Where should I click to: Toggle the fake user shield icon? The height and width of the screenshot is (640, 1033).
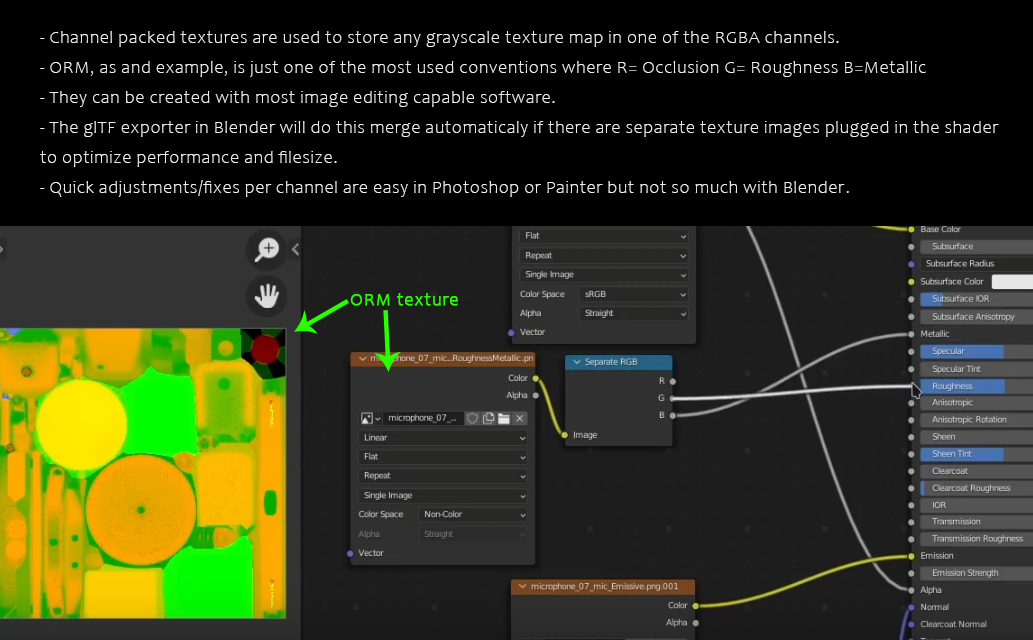click(x=472, y=419)
